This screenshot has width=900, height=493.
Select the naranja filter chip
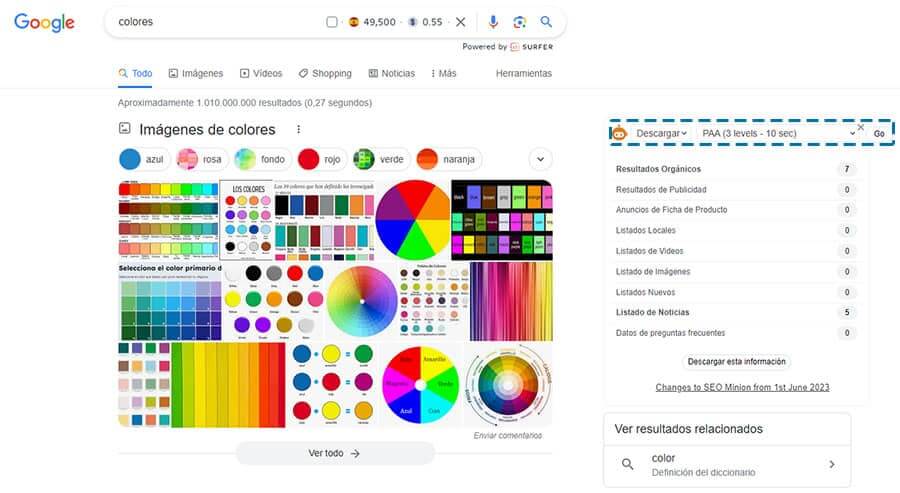[x=448, y=159]
